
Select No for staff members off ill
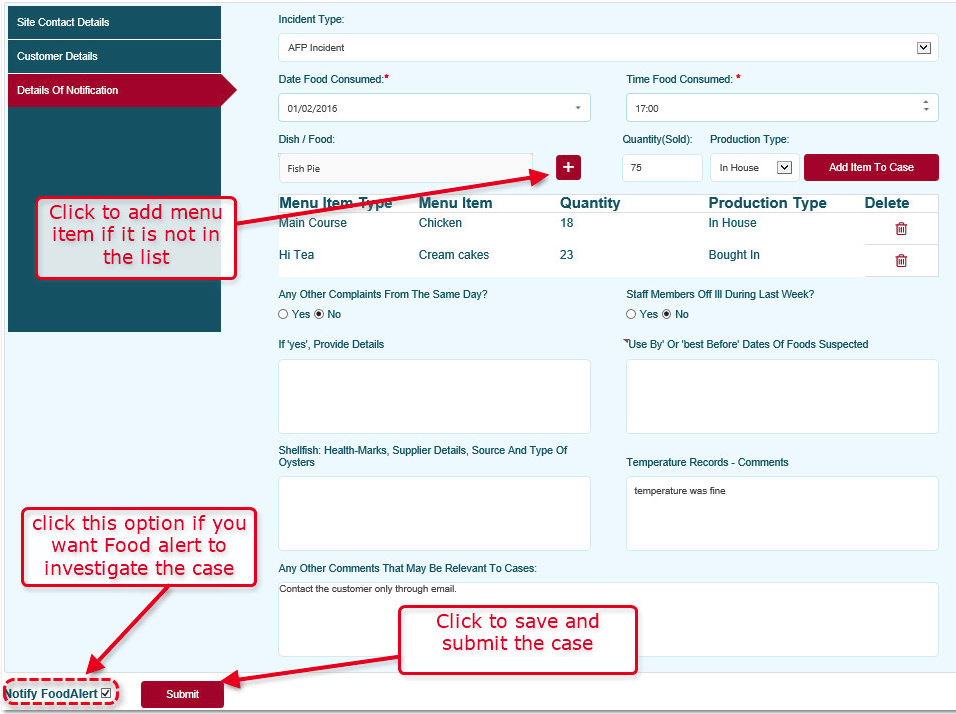(667, 314)
